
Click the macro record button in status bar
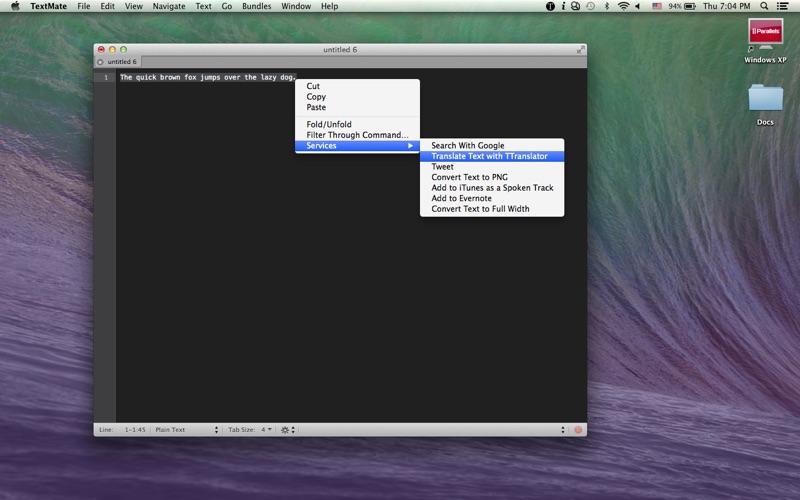tap(578, 430)
